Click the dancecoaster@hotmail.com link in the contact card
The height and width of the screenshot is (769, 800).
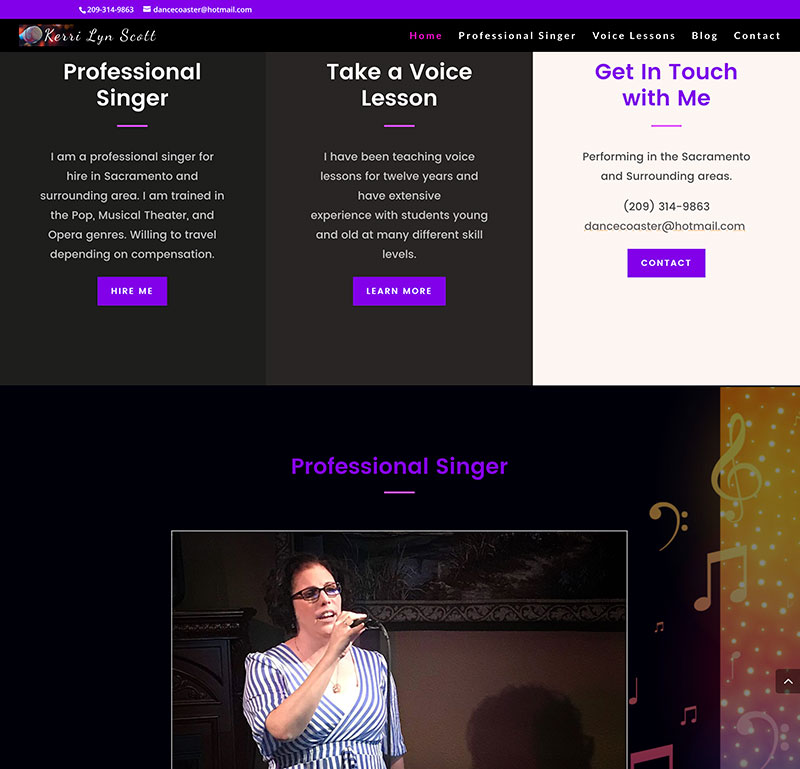[x=664, y=226]
